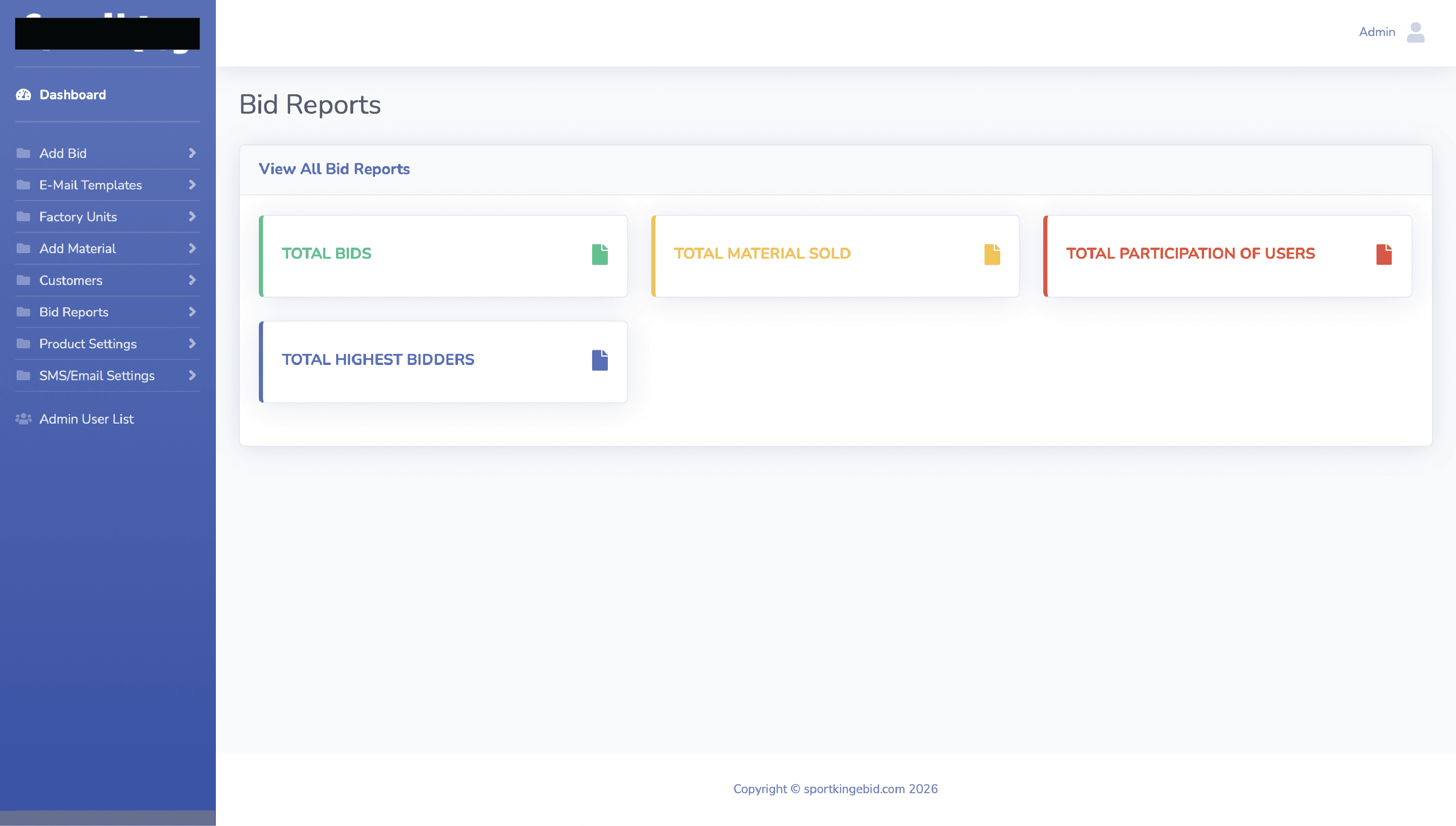Viewport: 1456px width, 826px height.
Task: Click the folder icon beside Factory Units
Action: pyautogui.click(x=23, y=217)
